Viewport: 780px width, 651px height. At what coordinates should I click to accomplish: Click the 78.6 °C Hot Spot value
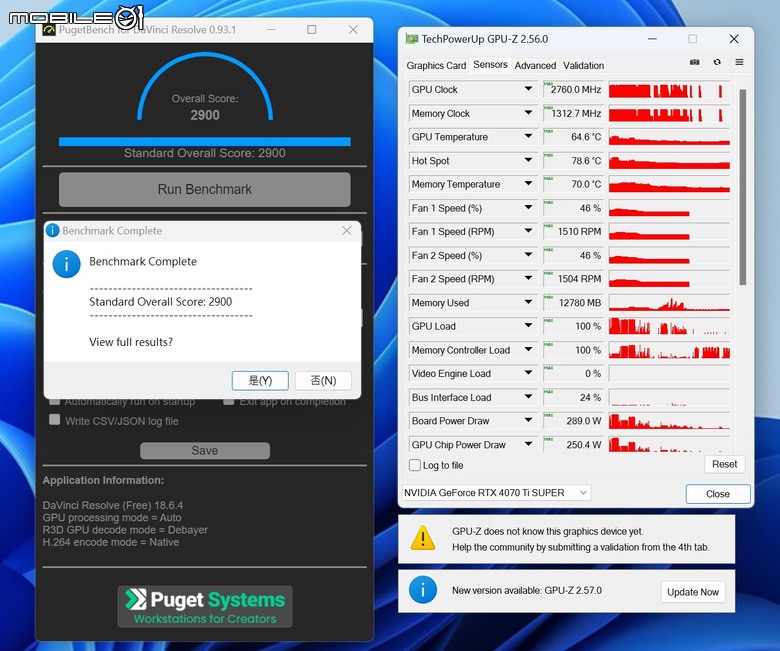(573, 161)
